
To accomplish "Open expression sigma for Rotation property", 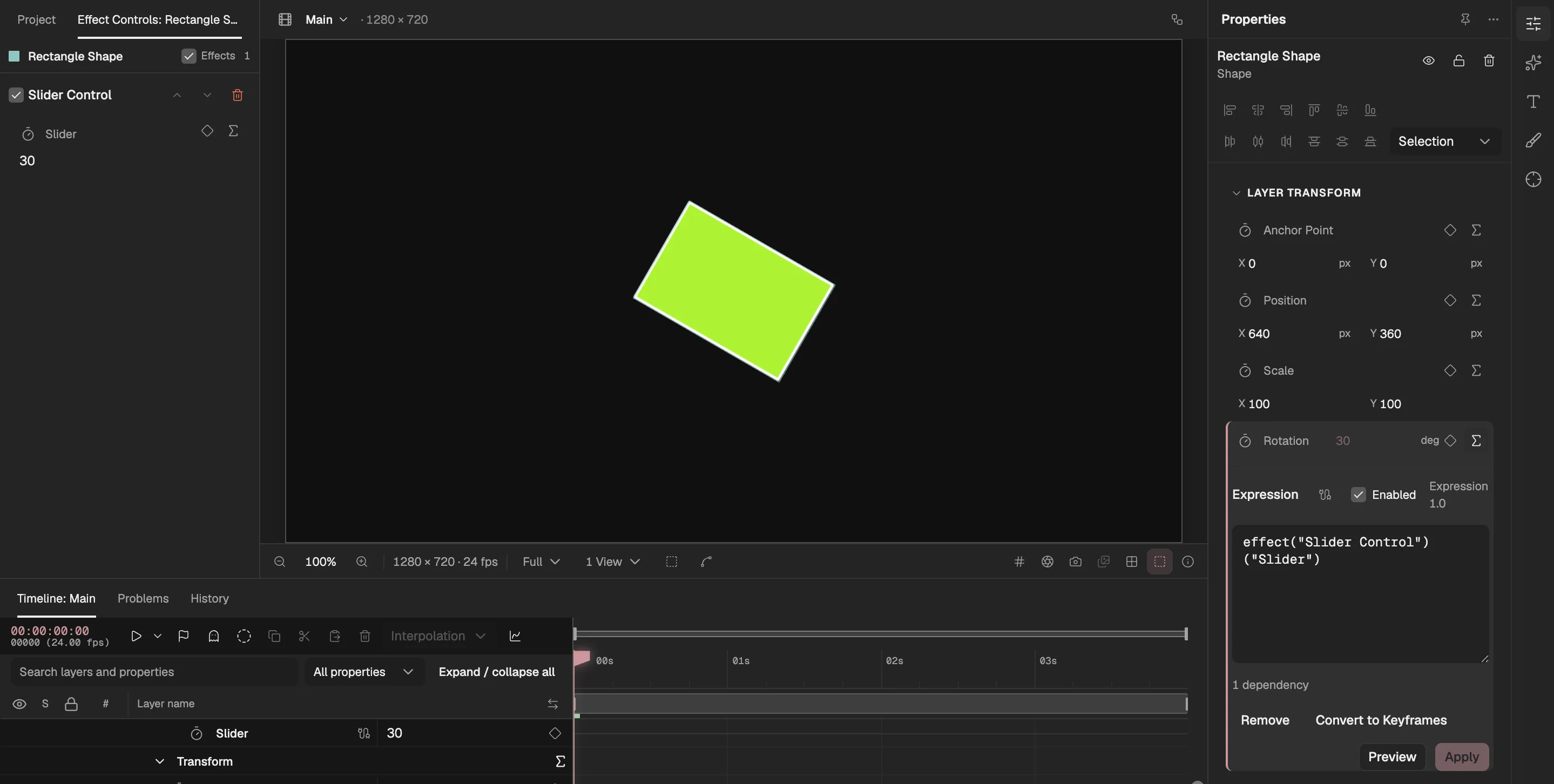I will click(1476, 441).
